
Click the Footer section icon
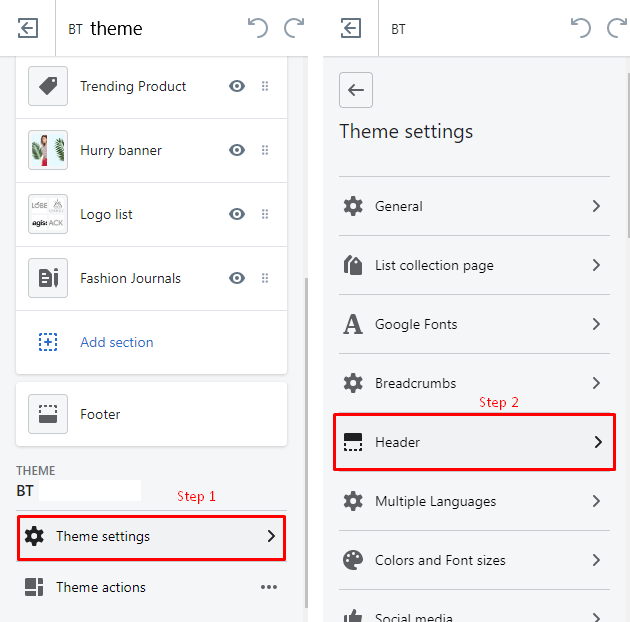tap(48, 414)
